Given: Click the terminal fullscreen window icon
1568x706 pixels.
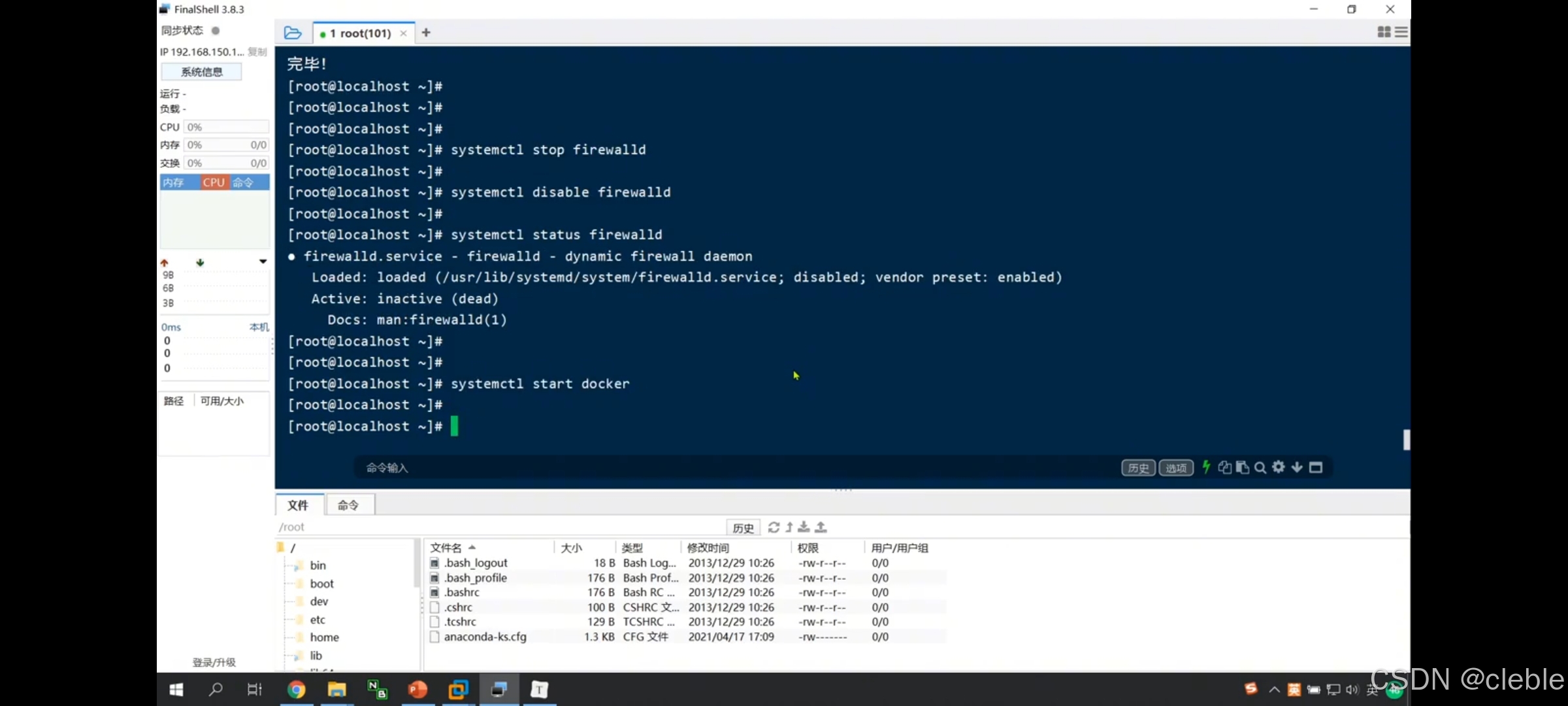Looking at the screenshot, I should (1316, 467).
